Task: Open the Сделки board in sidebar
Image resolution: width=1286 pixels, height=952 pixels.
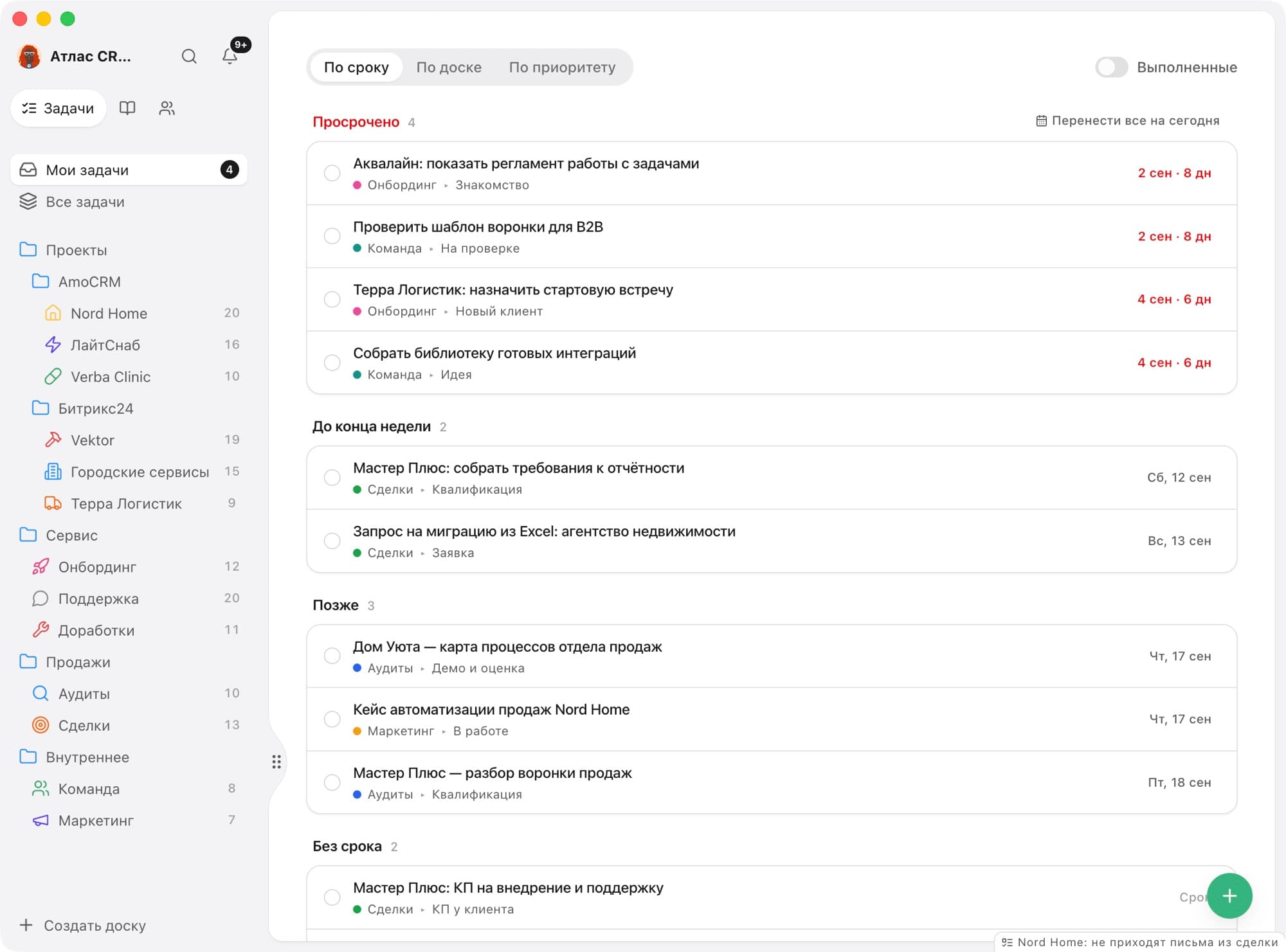Action: pyautogui.click(x=129, y=725)
